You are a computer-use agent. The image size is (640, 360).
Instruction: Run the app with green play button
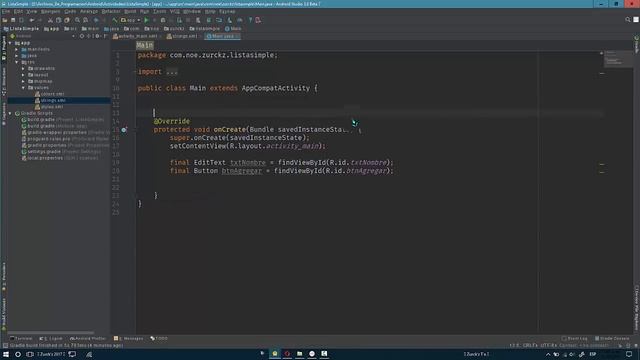147,20
